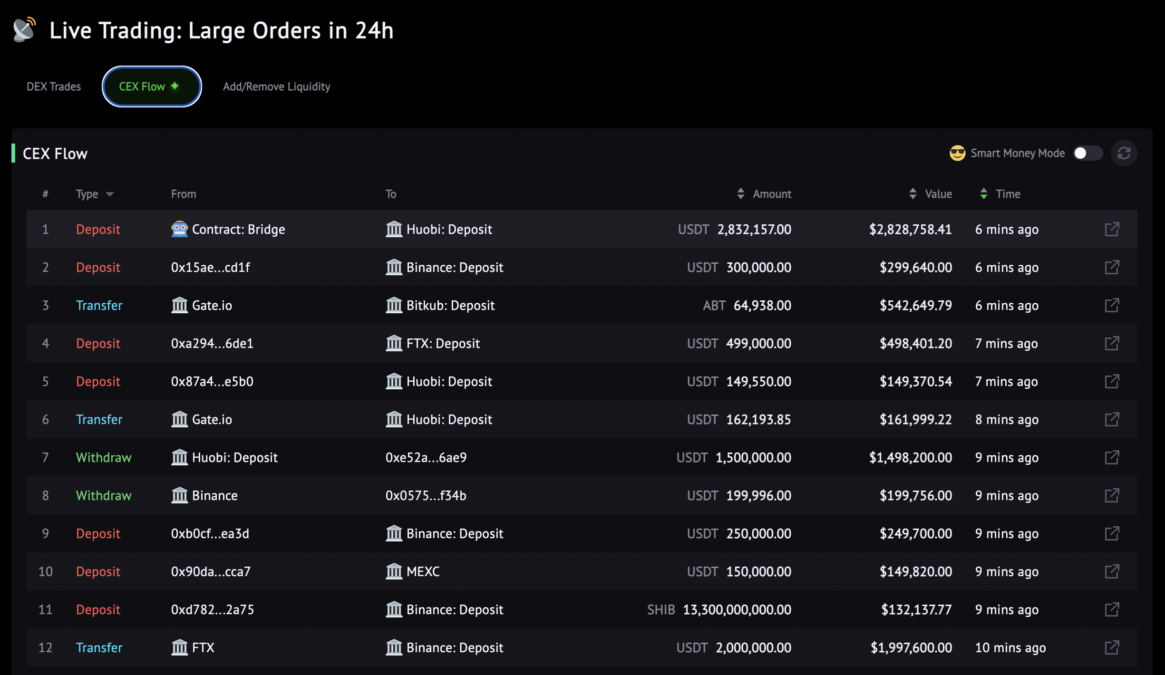Sort the table by Amount column
The image size is (1165, 675).
pos(764,194)
